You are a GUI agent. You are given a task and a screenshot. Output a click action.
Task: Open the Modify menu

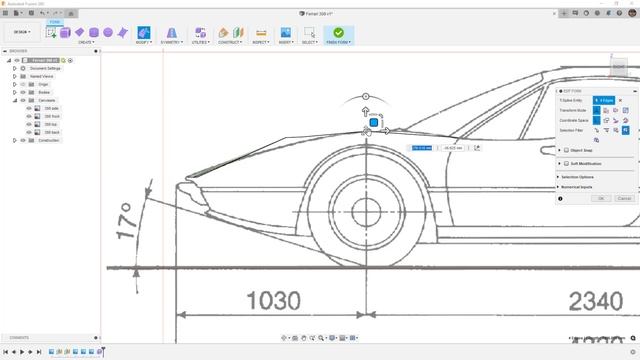(x=144, y=42)
